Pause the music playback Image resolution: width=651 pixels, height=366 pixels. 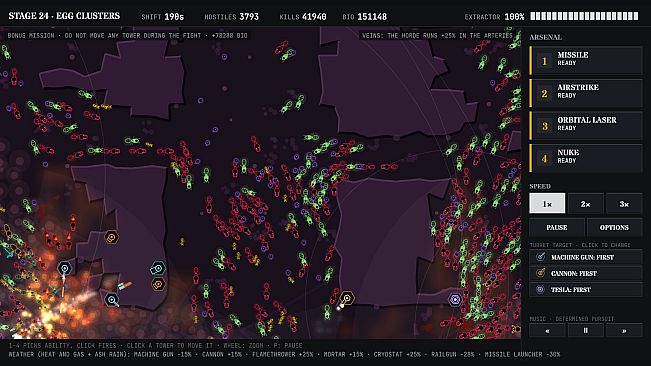[x=585, y=330]
